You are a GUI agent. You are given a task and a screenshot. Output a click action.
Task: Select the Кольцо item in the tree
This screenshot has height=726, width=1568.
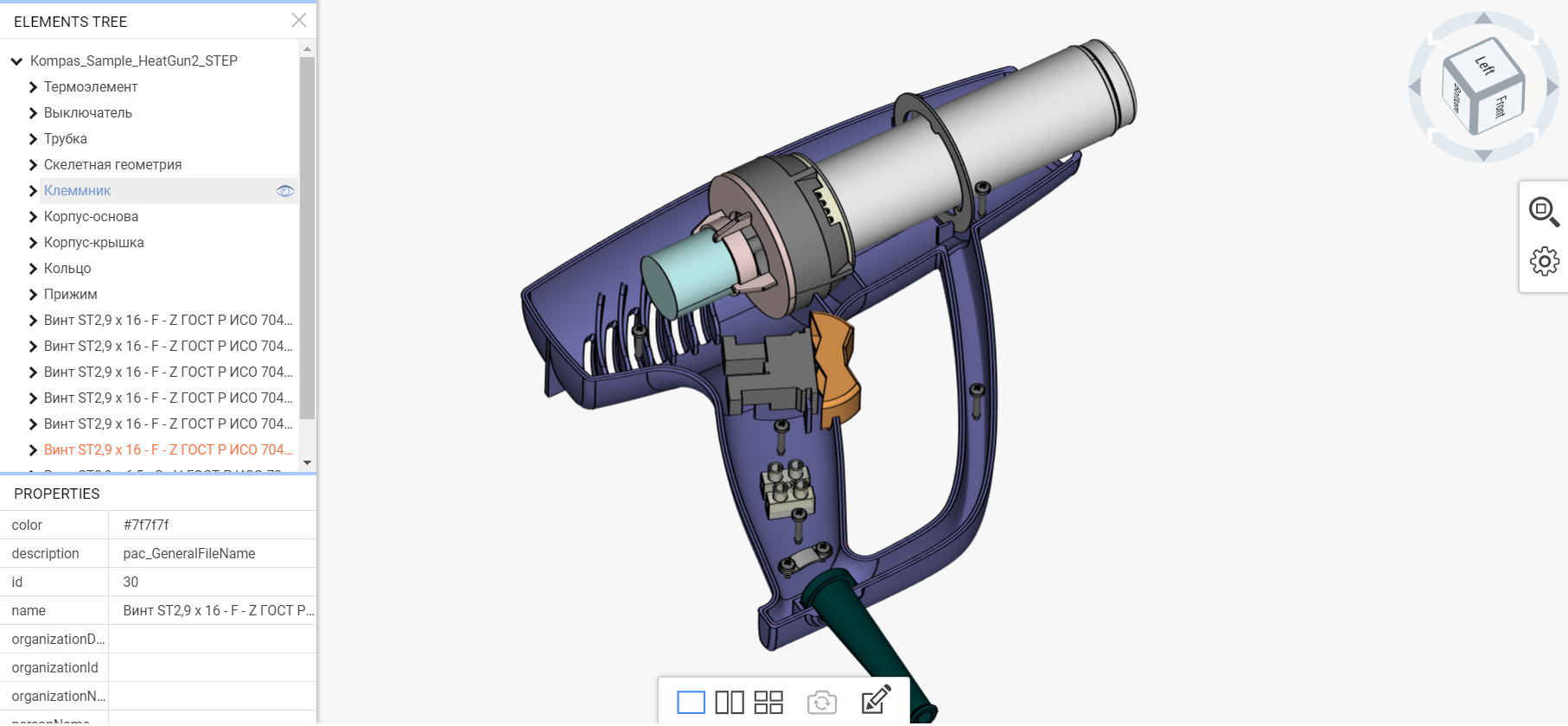click(67, 269)
